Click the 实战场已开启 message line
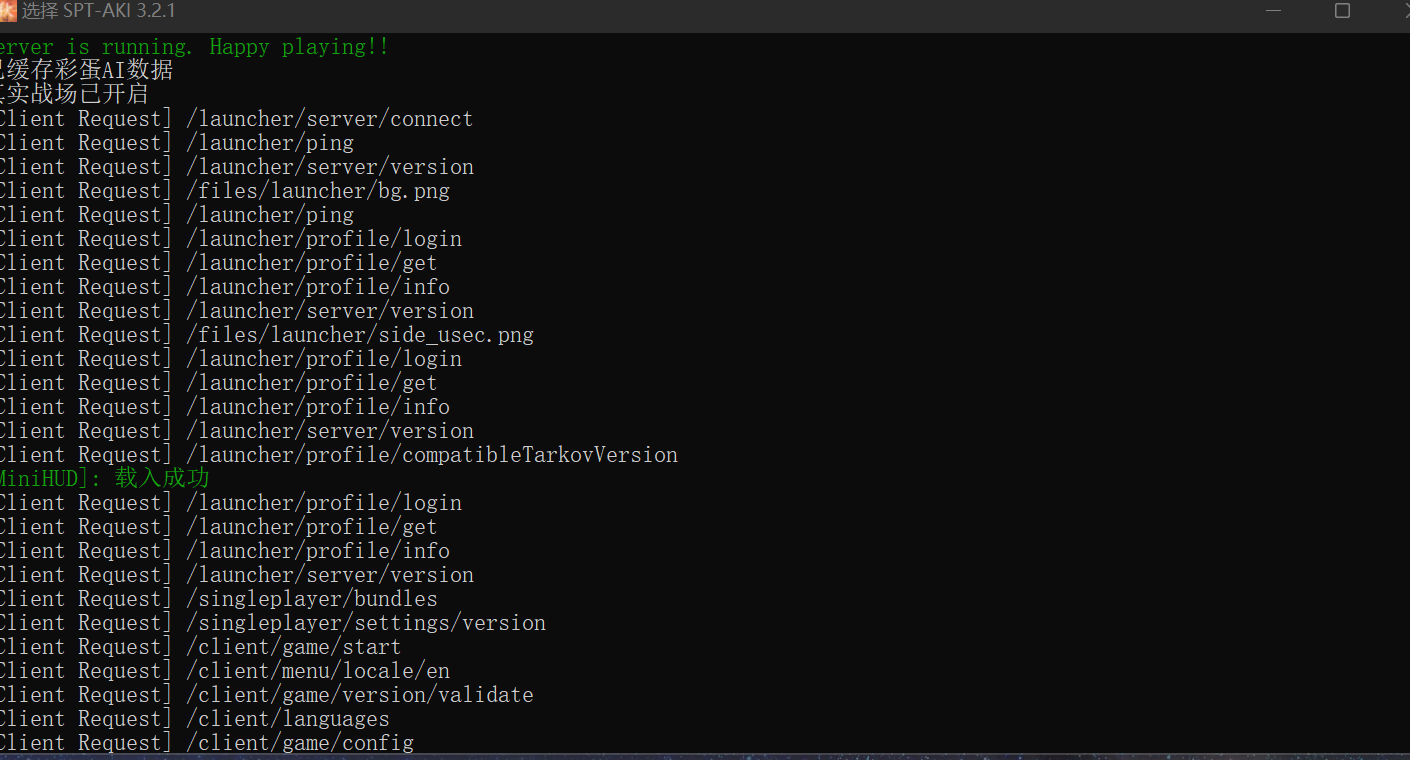Image resolution: width=1410 pixels, height=760 pixels. pyautogui.click(x=74, y=95)
